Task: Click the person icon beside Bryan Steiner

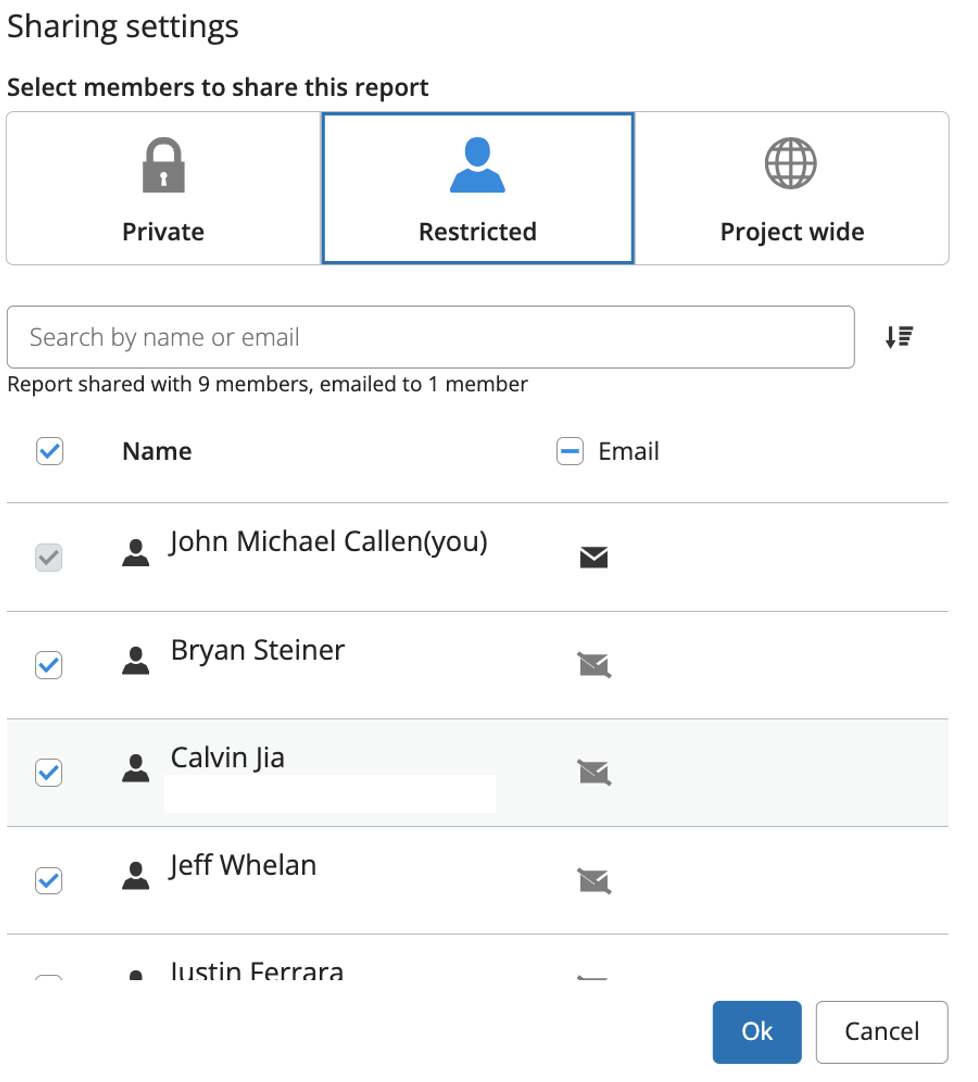Action: [135, 660]
